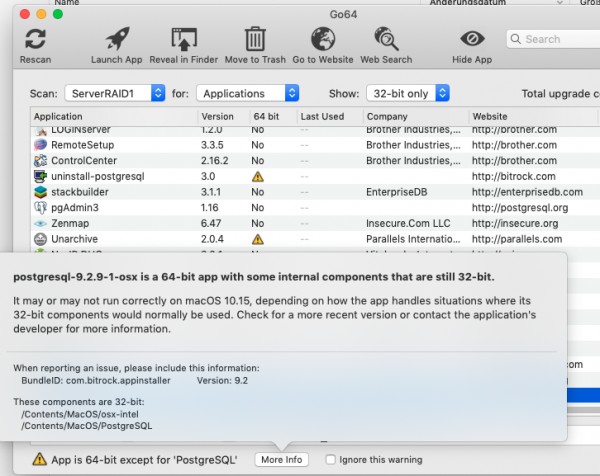Click version 2.16.2 of ControlCenter
Screen dimensions: 600x476
215,161
